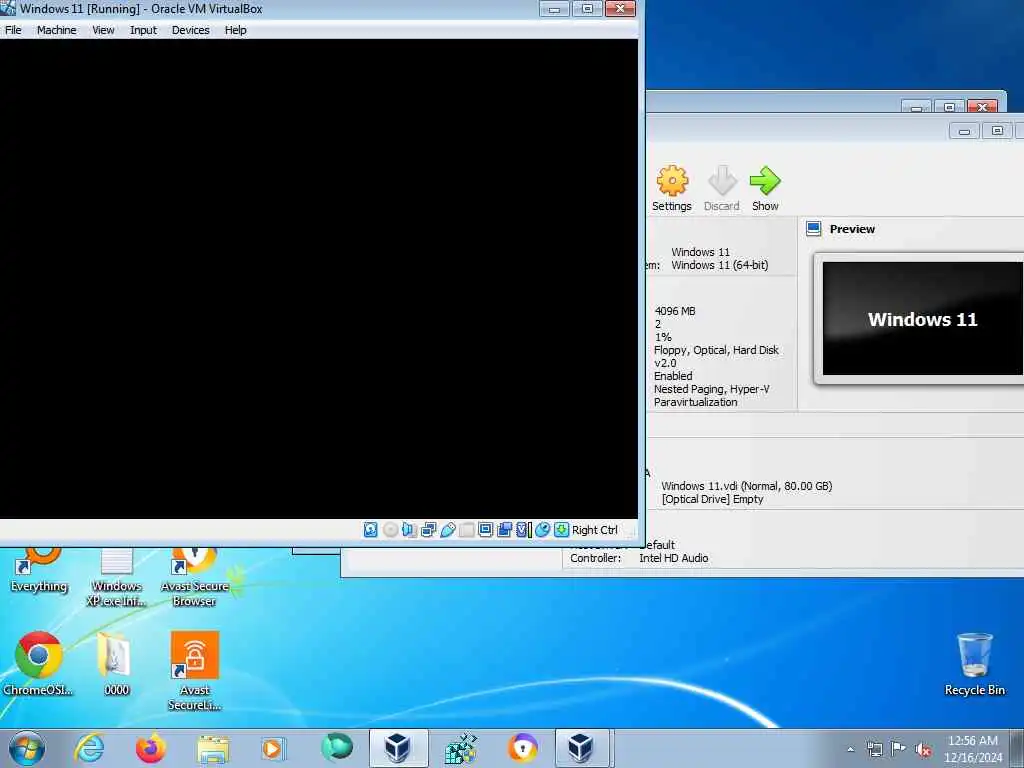1024x768 pixels.
Task: Open the Input menu
Action: [143, 30]
